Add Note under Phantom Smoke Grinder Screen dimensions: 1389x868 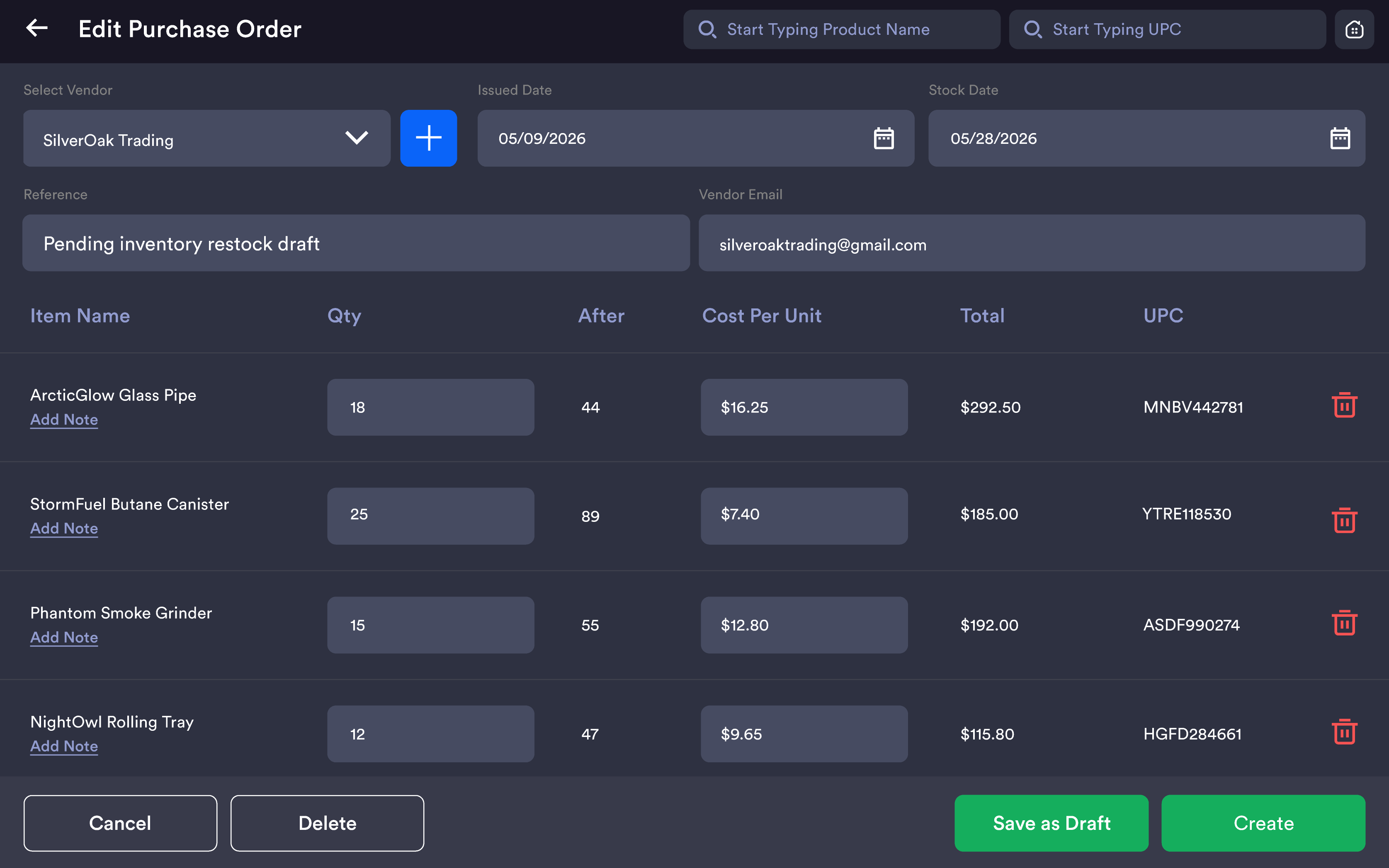[x=64, y=637]
